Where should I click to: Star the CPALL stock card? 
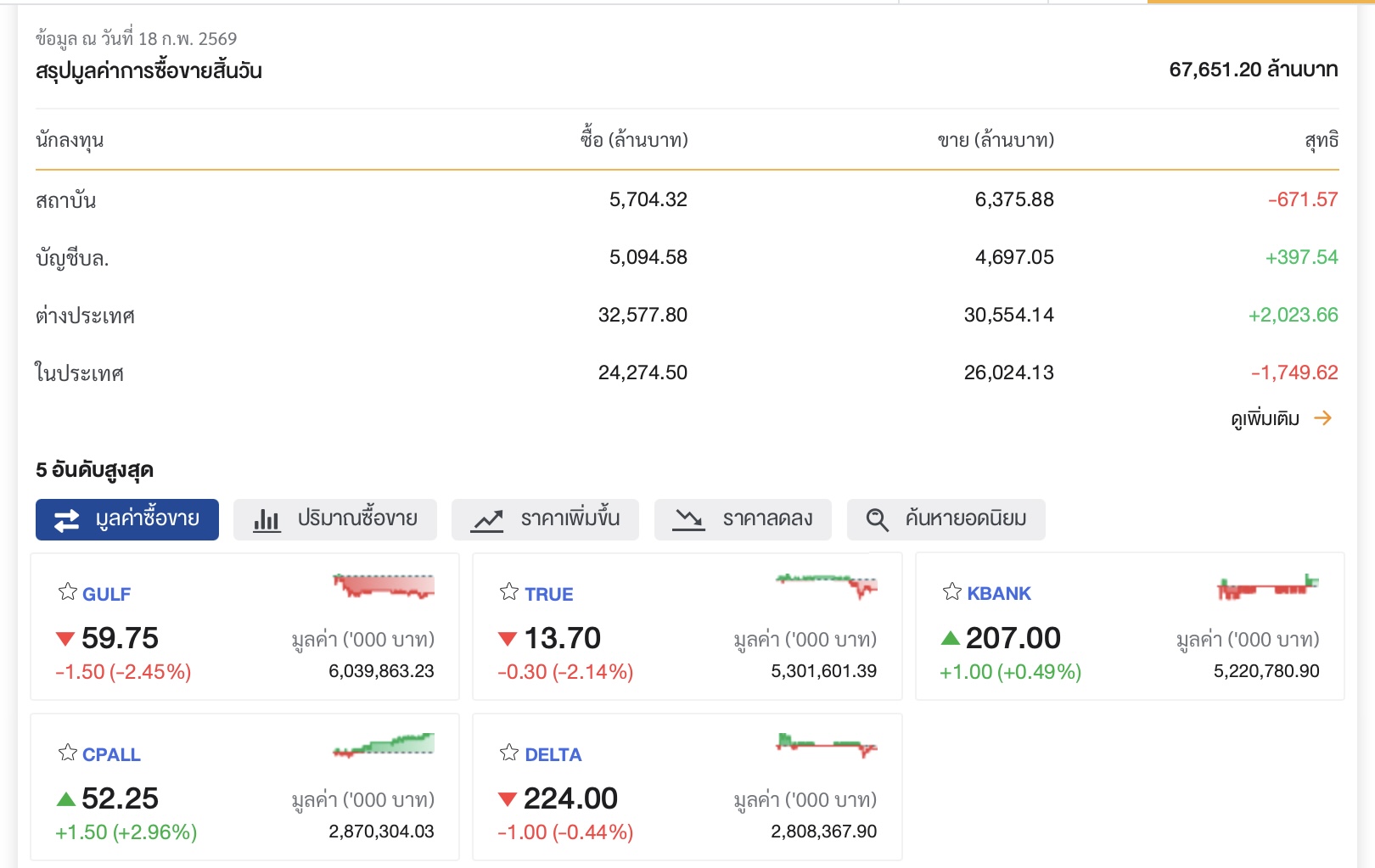(x=68, y=753)
